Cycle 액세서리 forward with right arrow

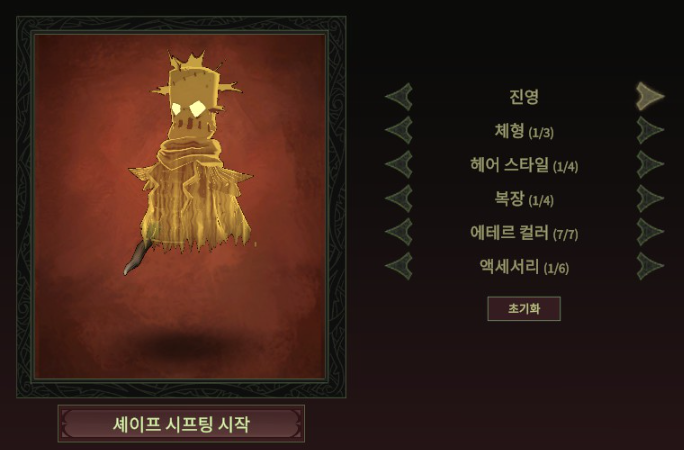tap(650, 266)
